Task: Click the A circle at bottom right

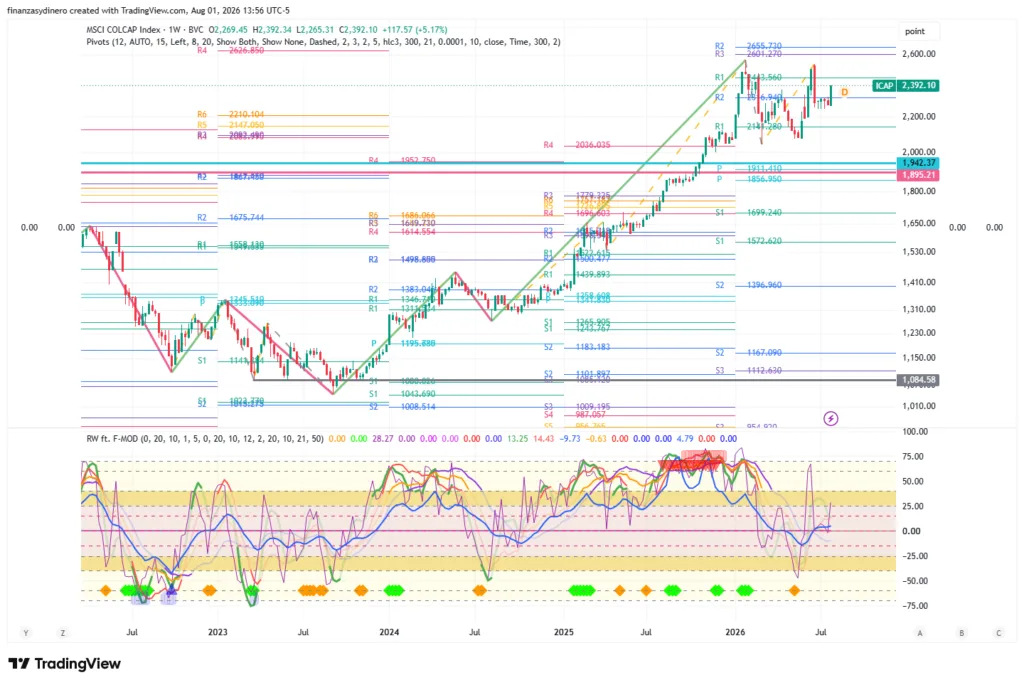Action: click(920, 633)
